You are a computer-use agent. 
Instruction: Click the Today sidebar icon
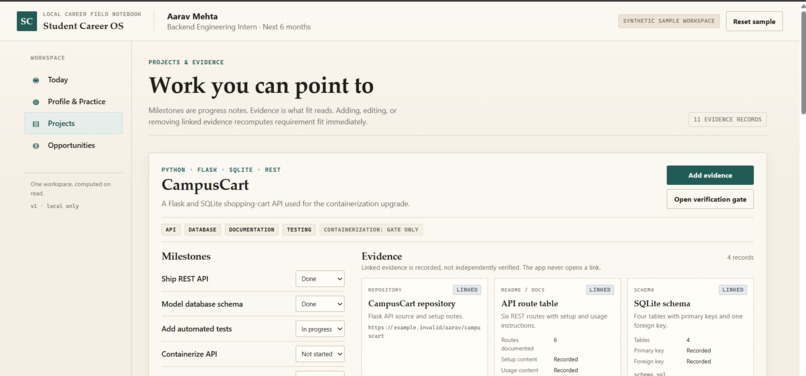[36, 80]
